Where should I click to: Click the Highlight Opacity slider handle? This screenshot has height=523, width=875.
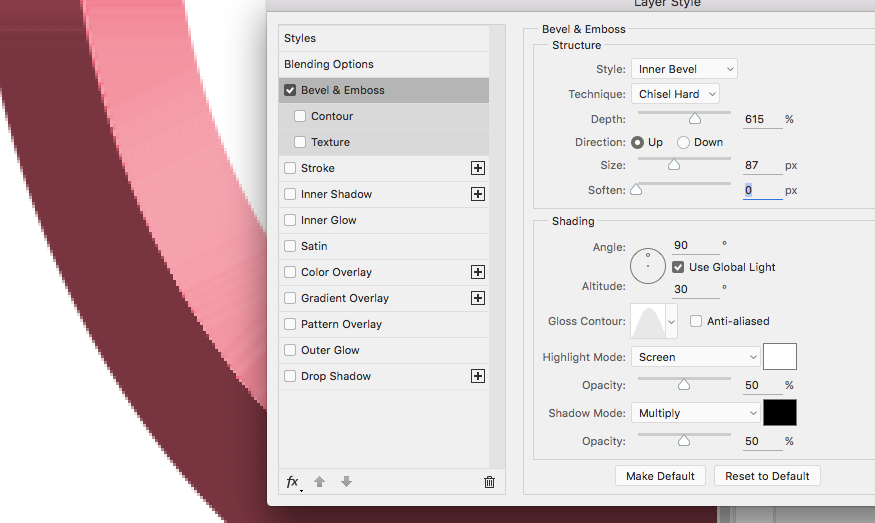(x=684, y=385)
